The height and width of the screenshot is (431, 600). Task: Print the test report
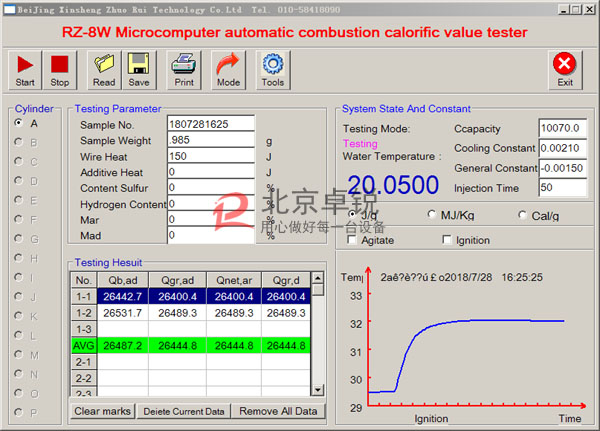184,70
